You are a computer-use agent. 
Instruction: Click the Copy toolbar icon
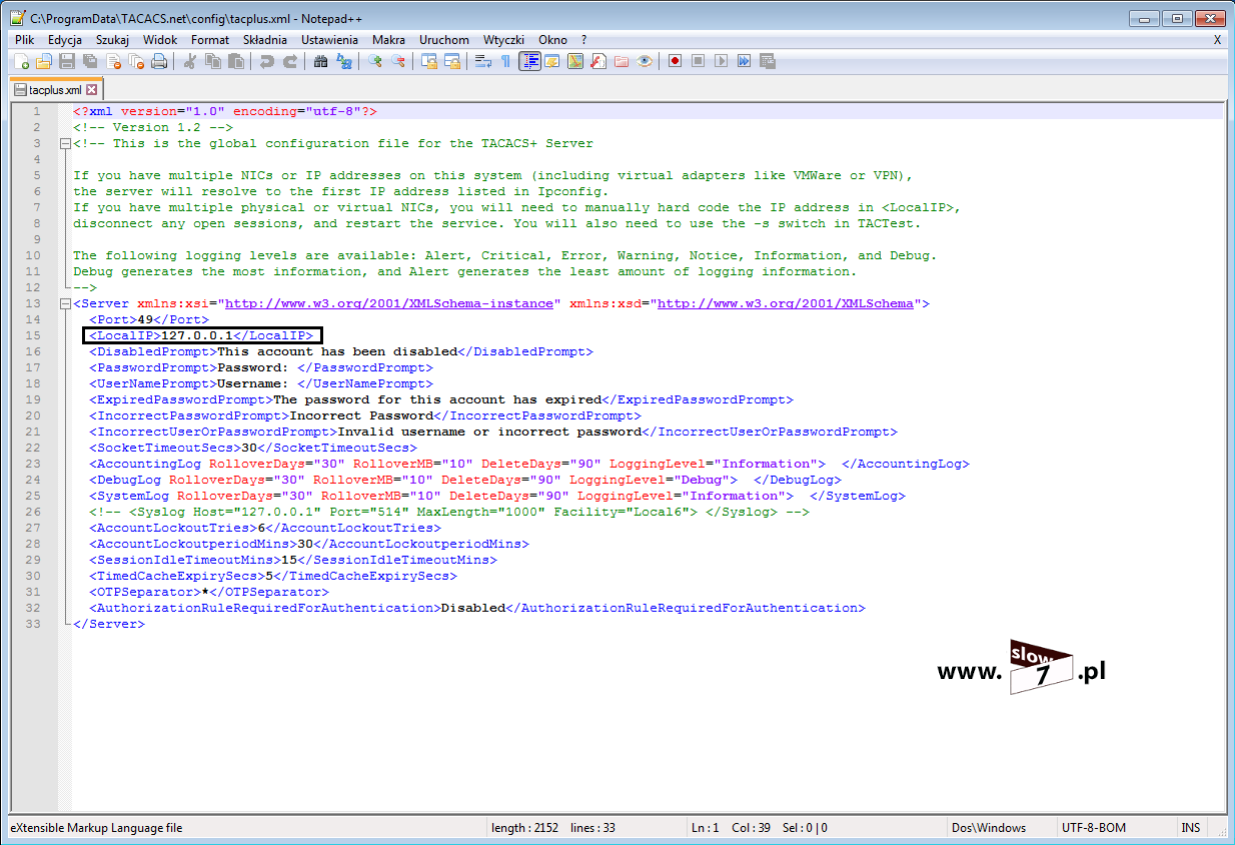click(213, 61)
